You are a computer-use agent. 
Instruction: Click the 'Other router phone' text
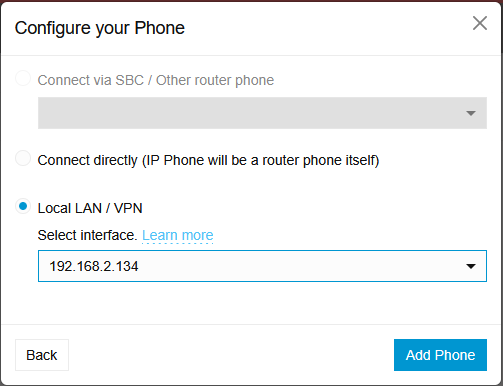coord(215,80)
